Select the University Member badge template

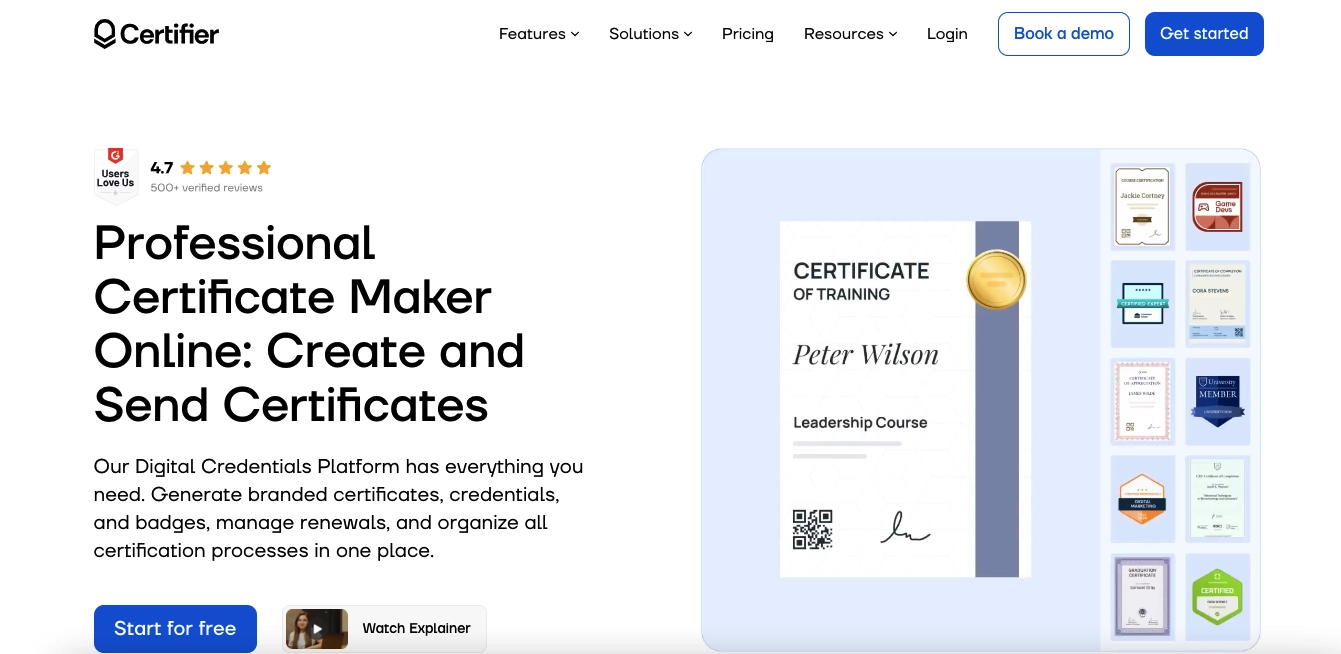[1217, 401]
